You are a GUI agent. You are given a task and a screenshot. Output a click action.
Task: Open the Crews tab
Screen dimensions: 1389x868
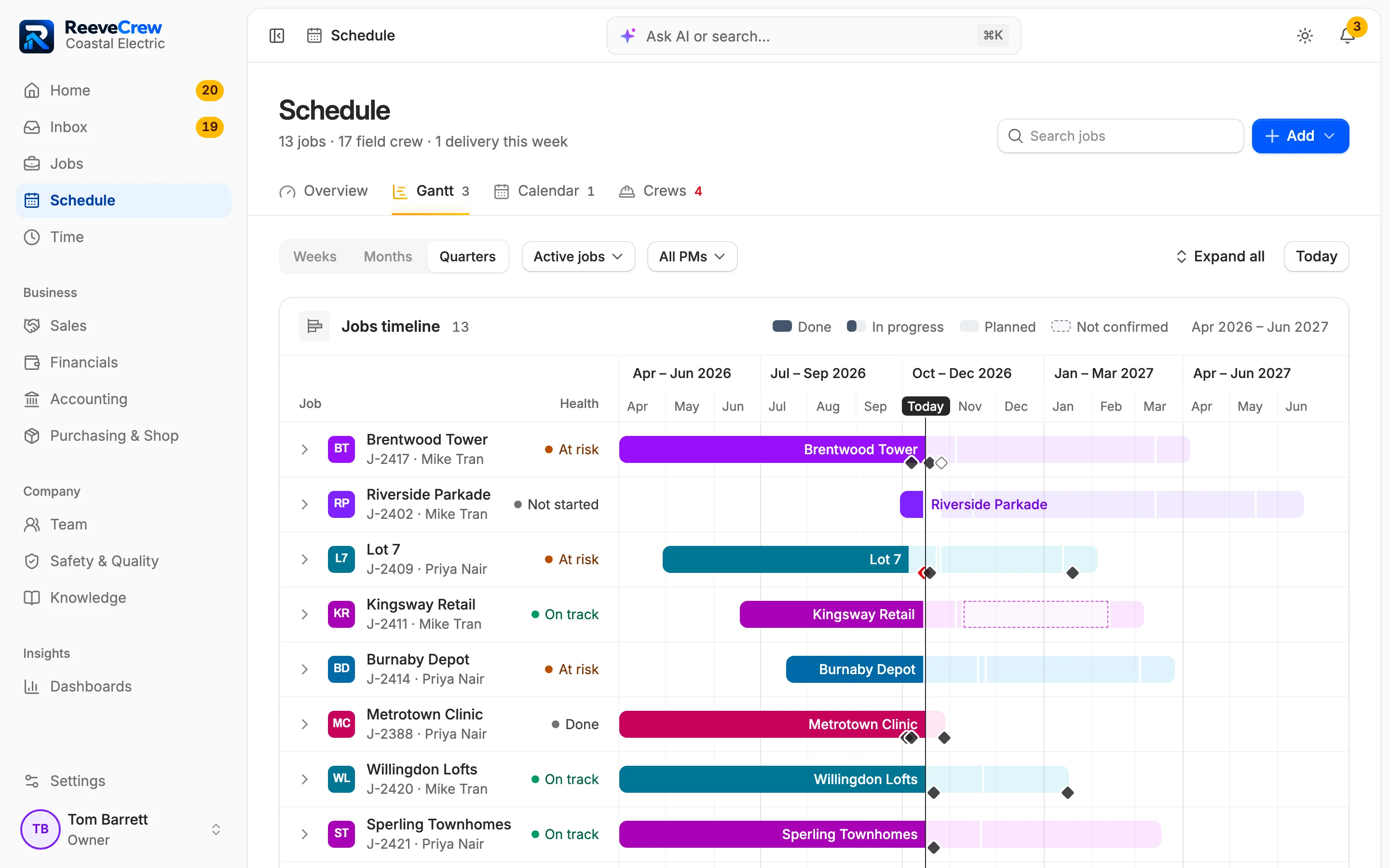tap(661, 191)
